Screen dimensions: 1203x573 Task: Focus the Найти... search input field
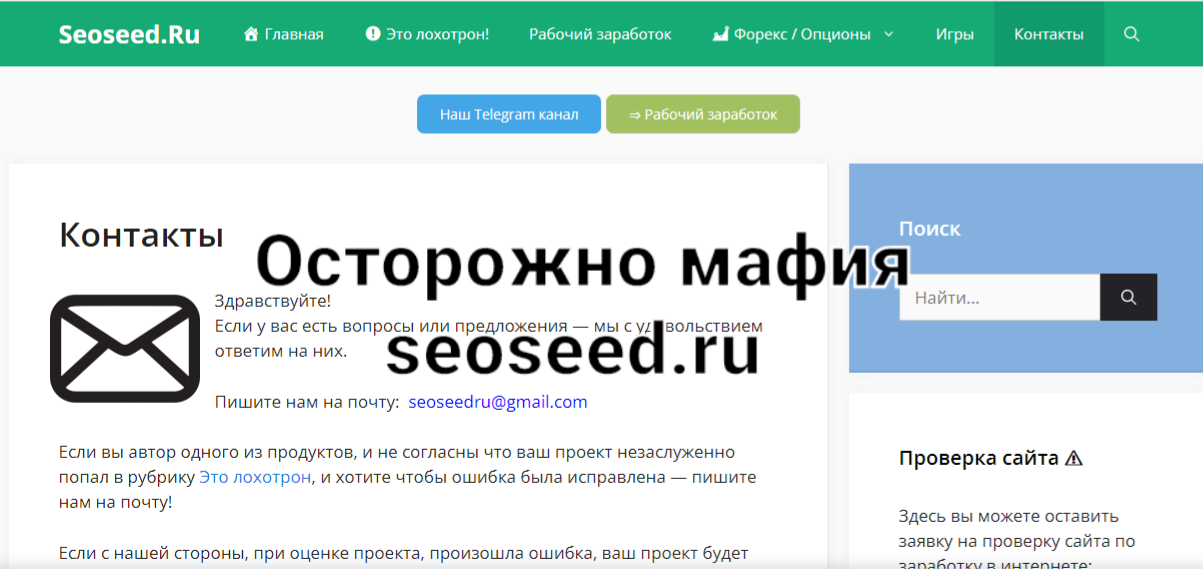tap(1000, 297)
